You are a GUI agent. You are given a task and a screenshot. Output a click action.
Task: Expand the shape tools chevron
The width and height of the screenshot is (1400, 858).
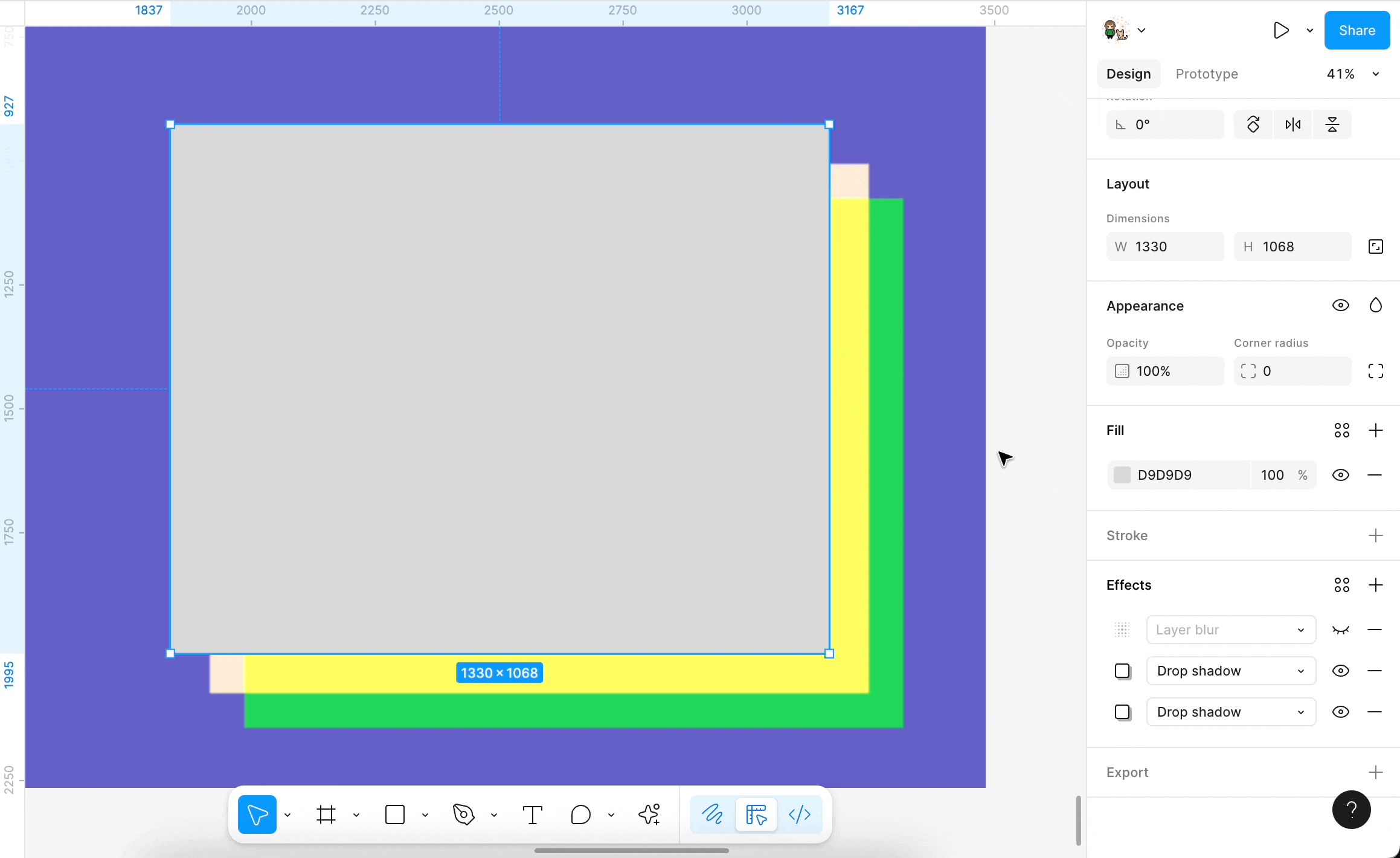(425, 815)
